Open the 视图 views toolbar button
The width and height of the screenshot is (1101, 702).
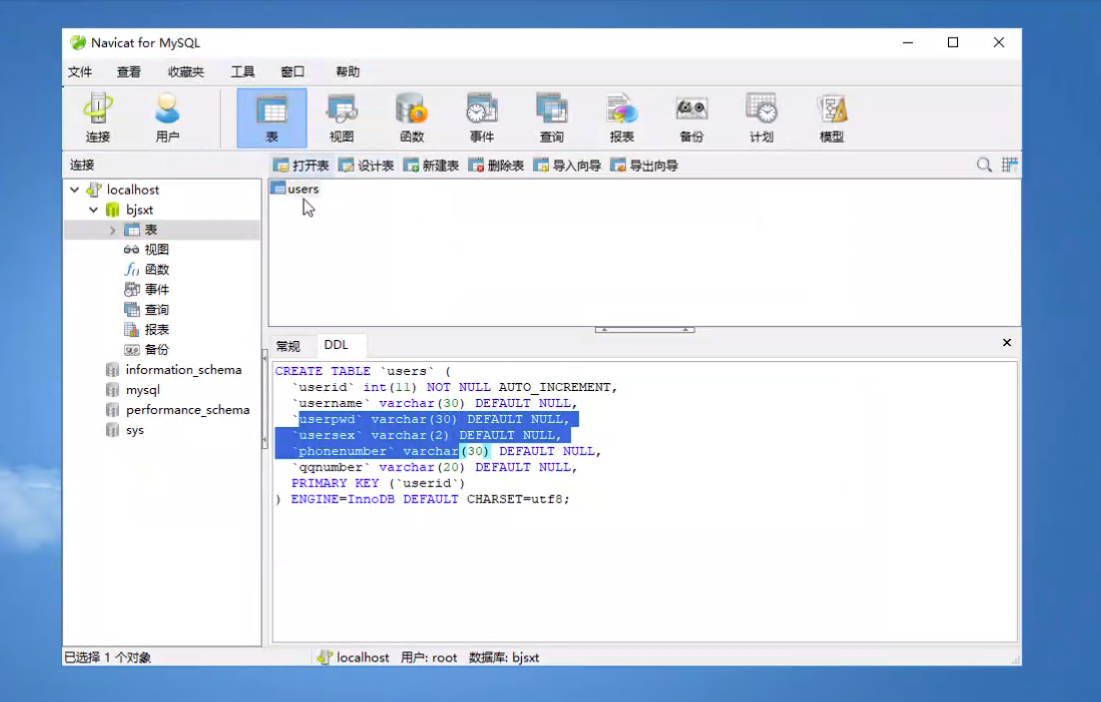pos(341,118)
